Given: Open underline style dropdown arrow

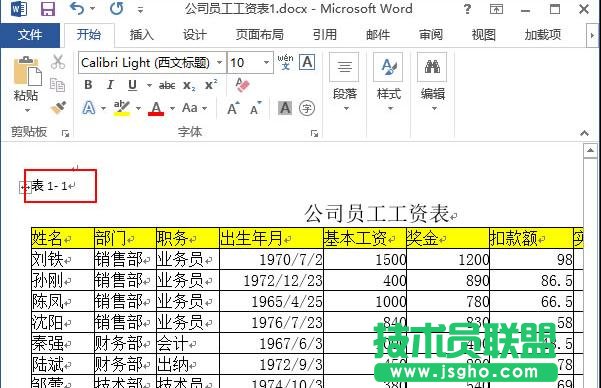Looking at the screenshot, I should point(149,85).
